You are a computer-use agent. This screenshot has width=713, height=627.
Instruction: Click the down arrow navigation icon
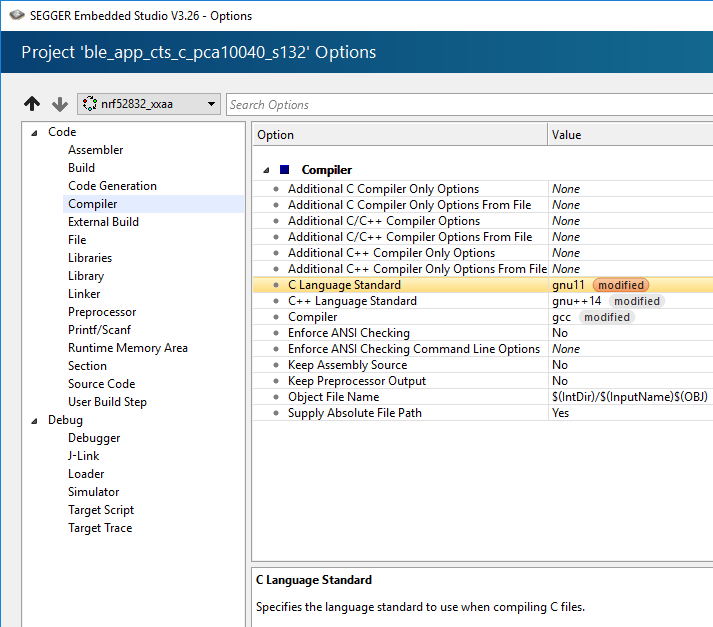60,104
